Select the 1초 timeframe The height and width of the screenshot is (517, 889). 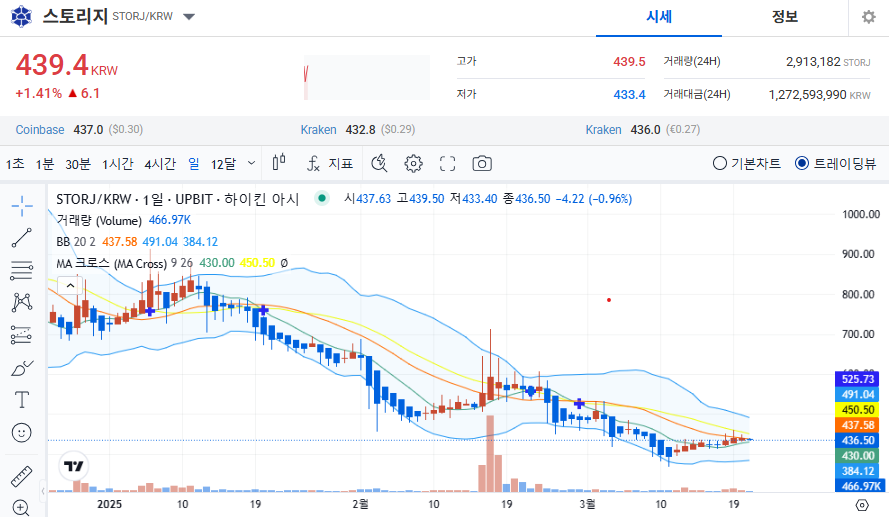point(15,164)
